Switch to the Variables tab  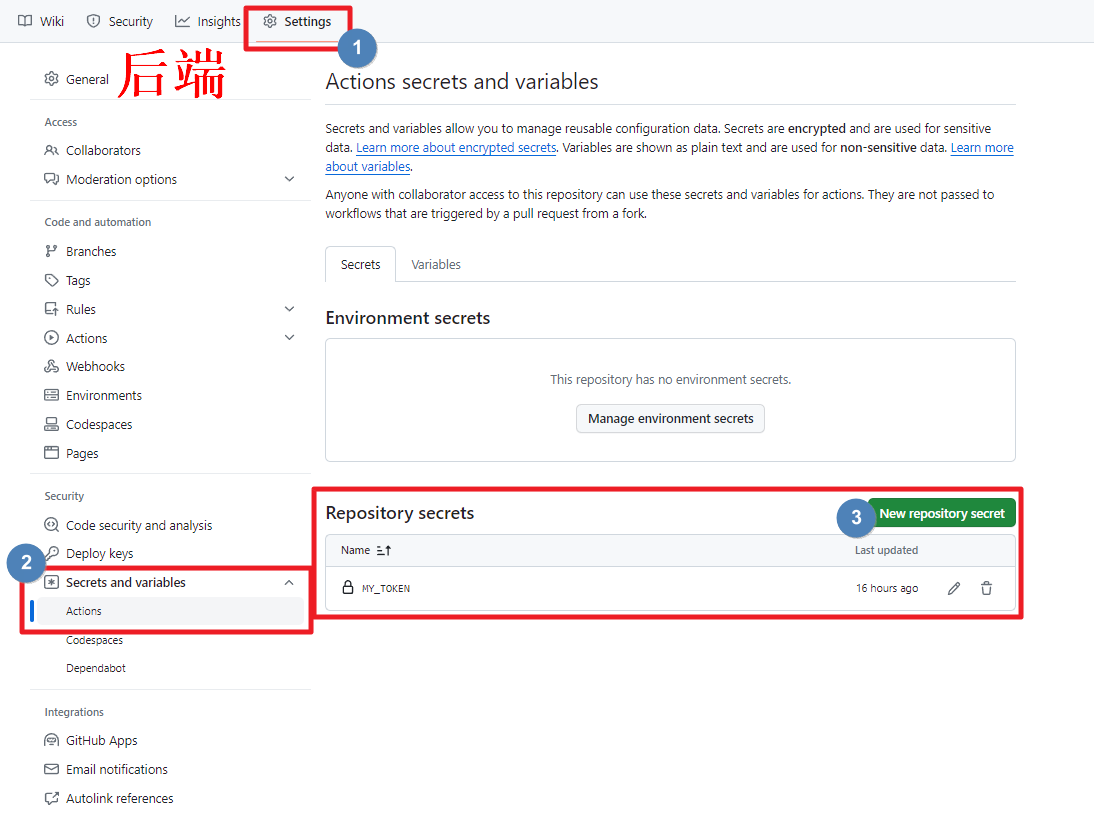pos(436,265)
